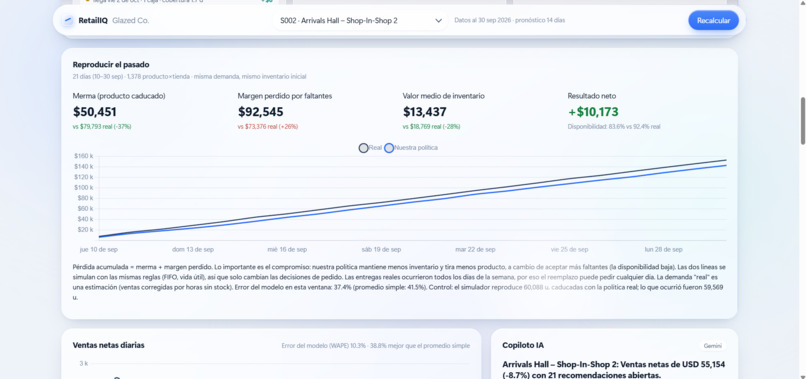Click the 'mié 16 de sep' axis label
The image size is (806, 379).
click(x=287, y=249)
